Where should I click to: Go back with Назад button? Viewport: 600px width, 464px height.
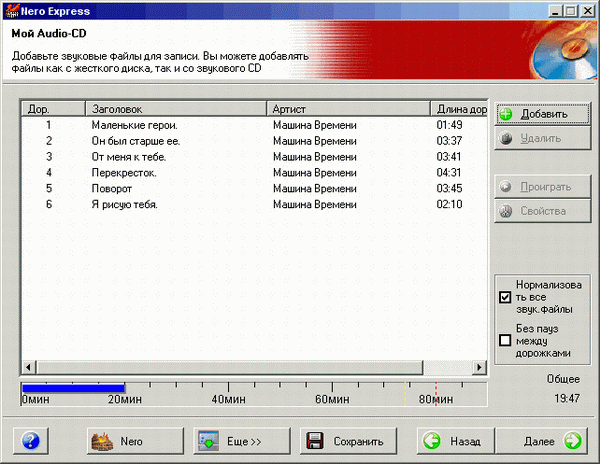click(x=455, y=441)
